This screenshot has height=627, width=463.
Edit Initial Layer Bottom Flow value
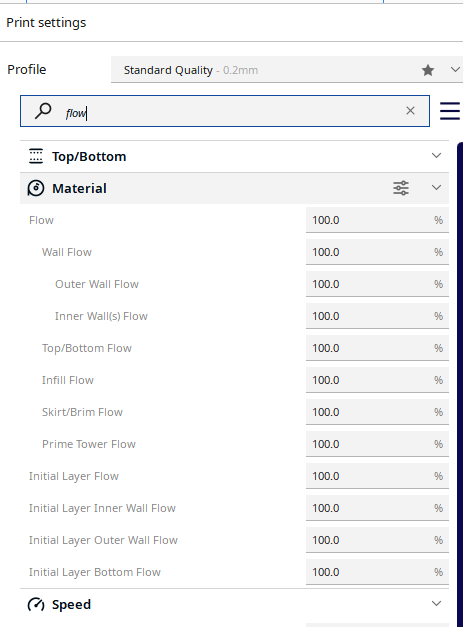377,572
